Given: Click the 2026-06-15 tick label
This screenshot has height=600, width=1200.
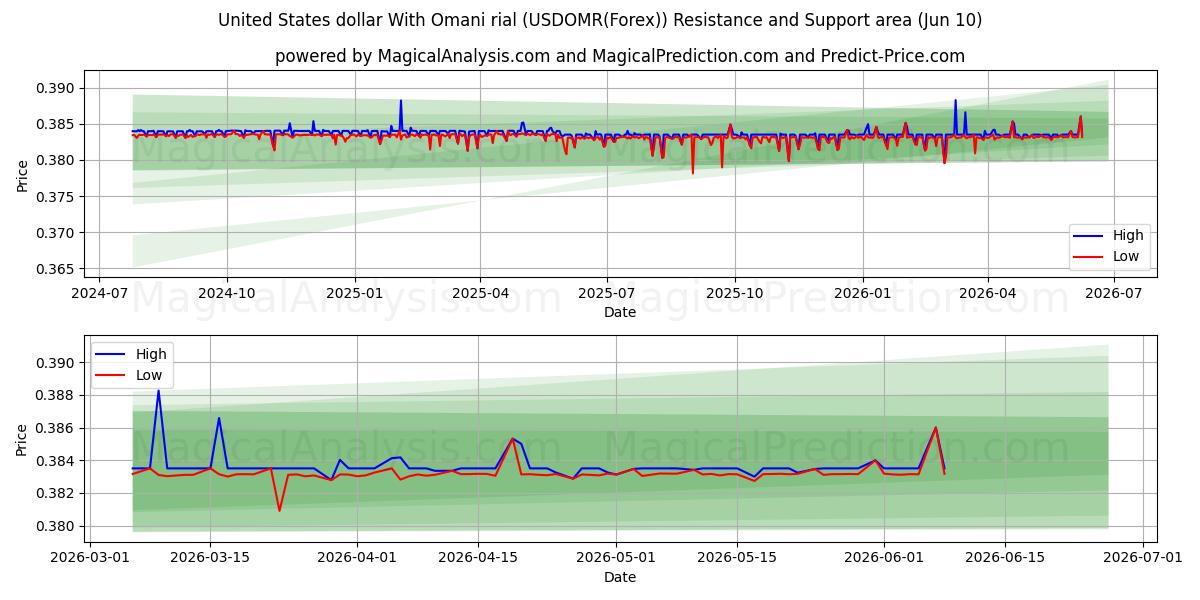Looking at the screenshot, I should tap(1004, 557).
